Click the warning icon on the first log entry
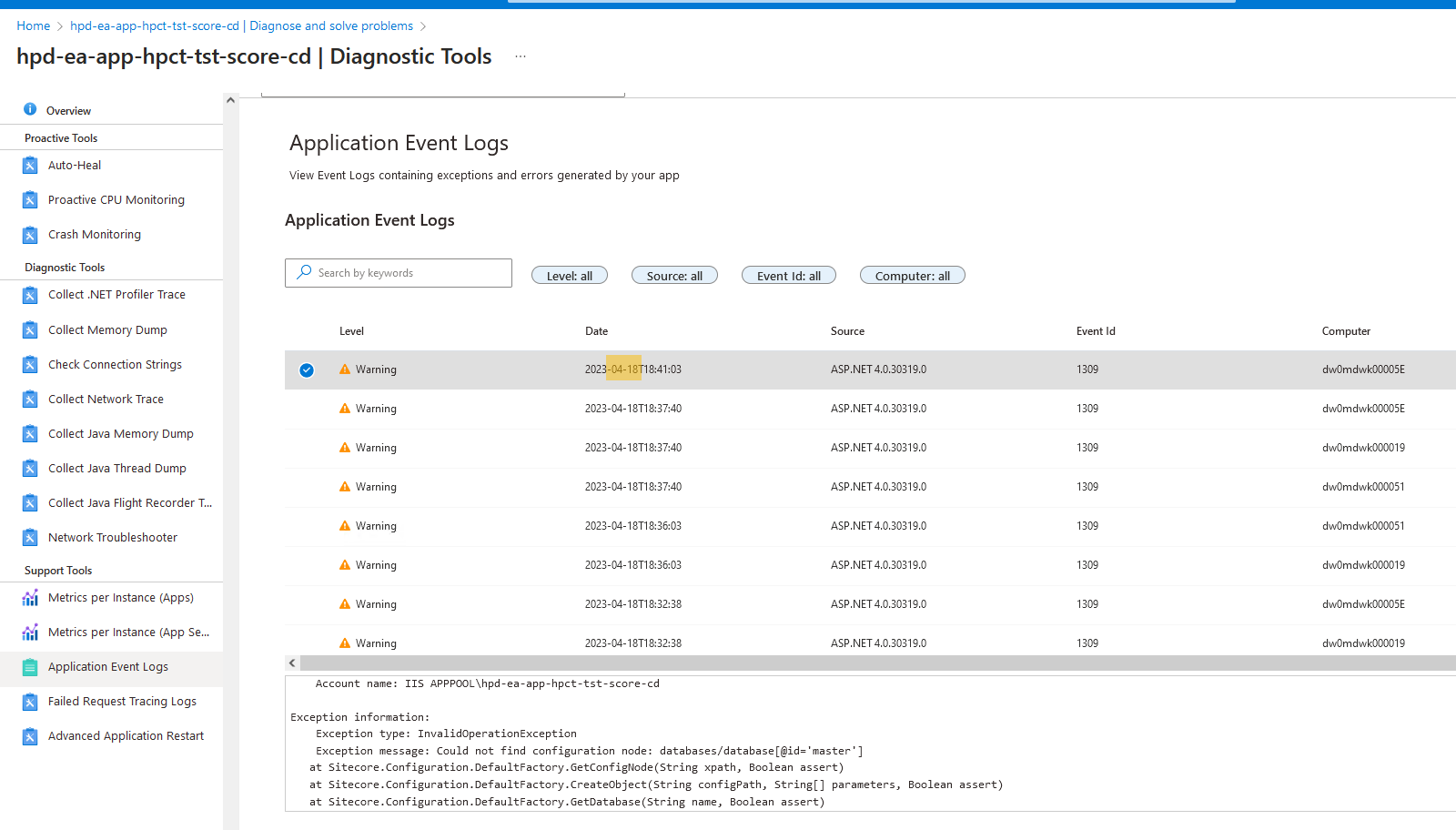The image size is (1456, 830). pyautogui.click(x=345, y=369)
